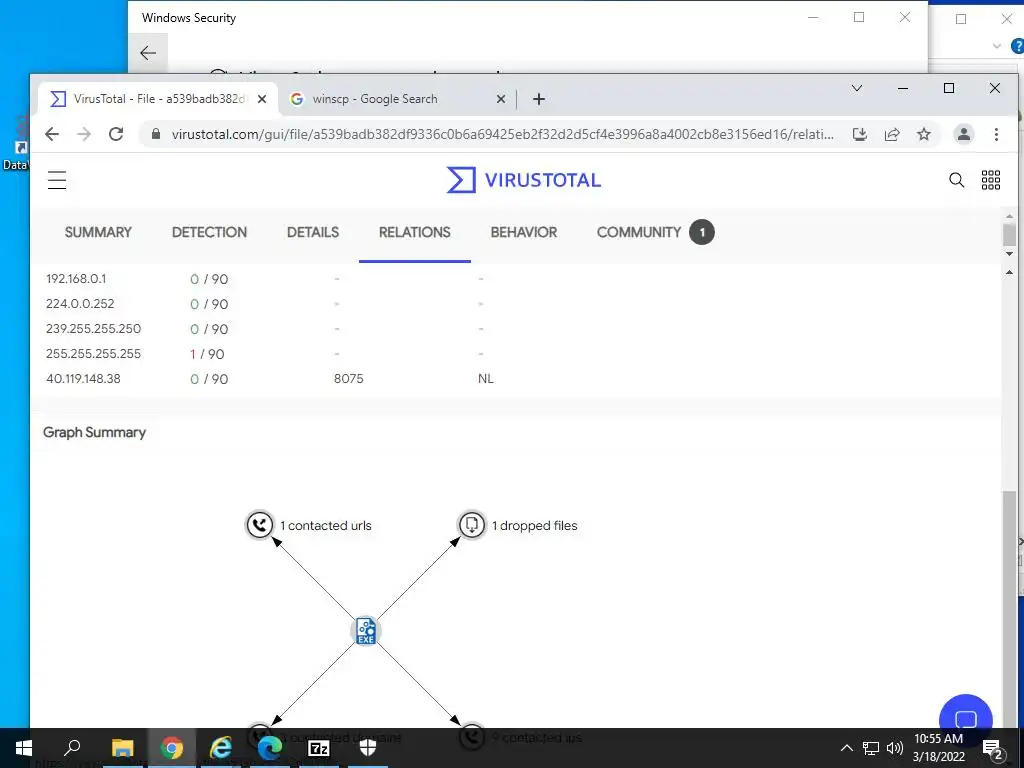Close the winscp Google Search tab

point(501,99)
